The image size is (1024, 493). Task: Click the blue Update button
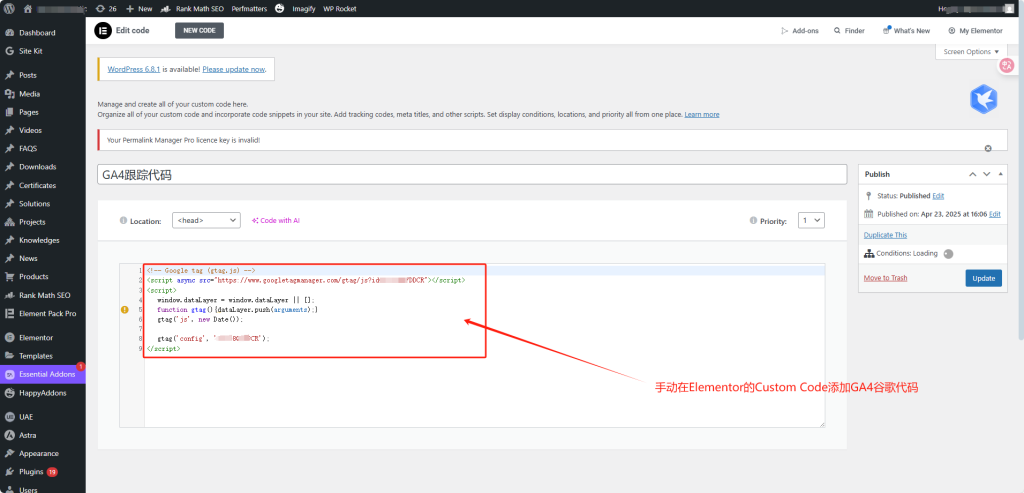tap(984, 278)
